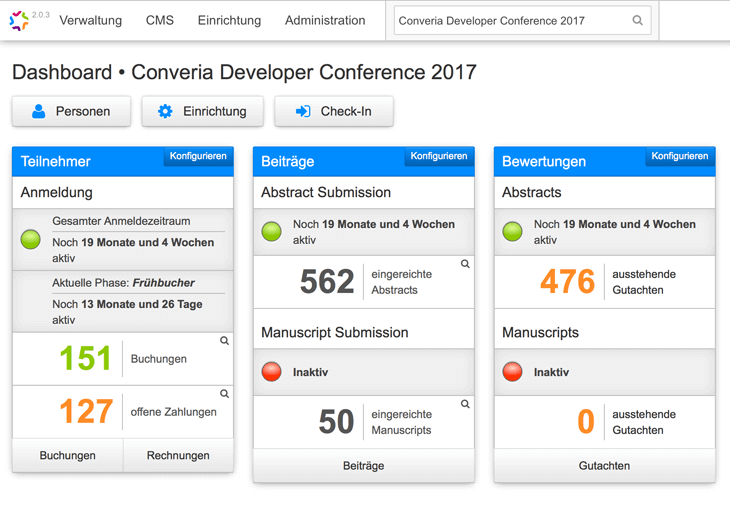Click green status light under Abstract Submission
The height and width of the screenshot is (506, 730).
coord(271,231)
